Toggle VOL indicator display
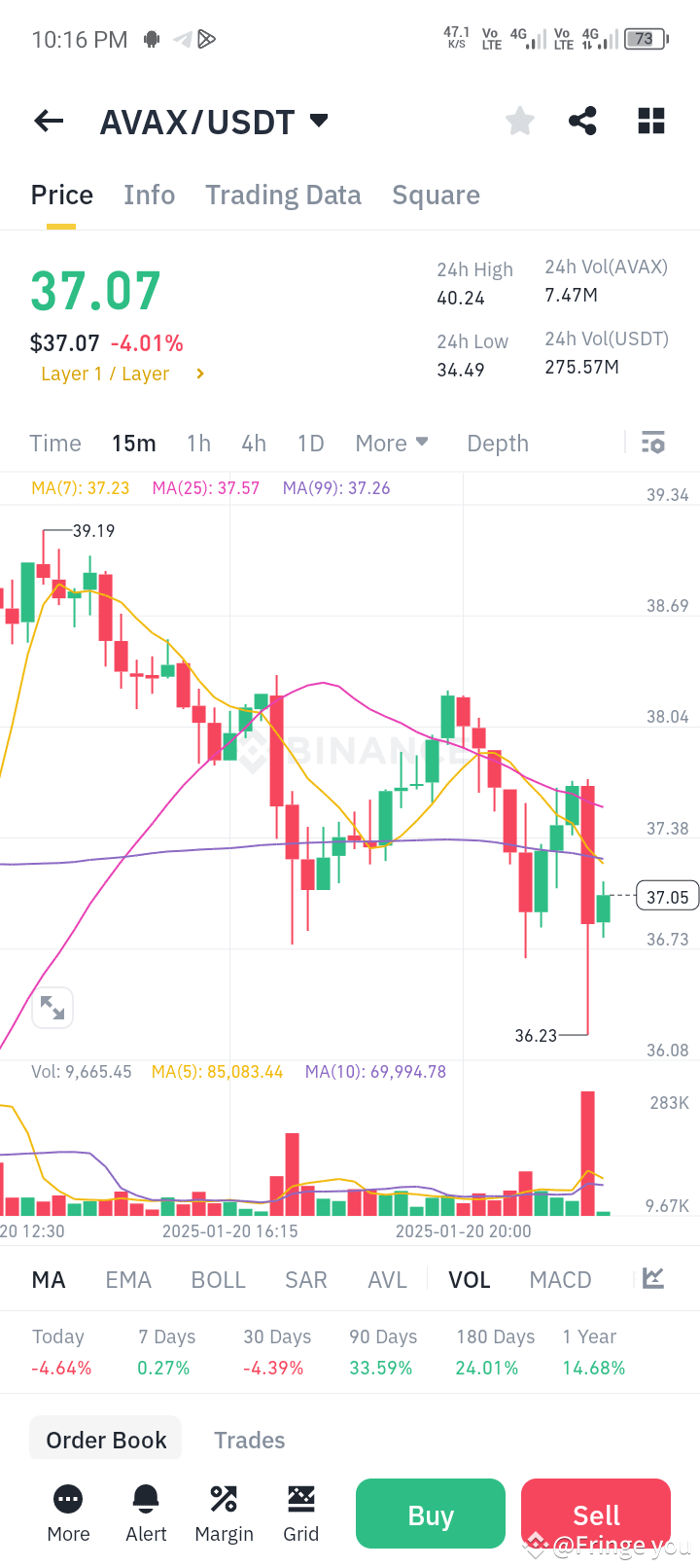700x1568 pixels. click(470, 1279)
